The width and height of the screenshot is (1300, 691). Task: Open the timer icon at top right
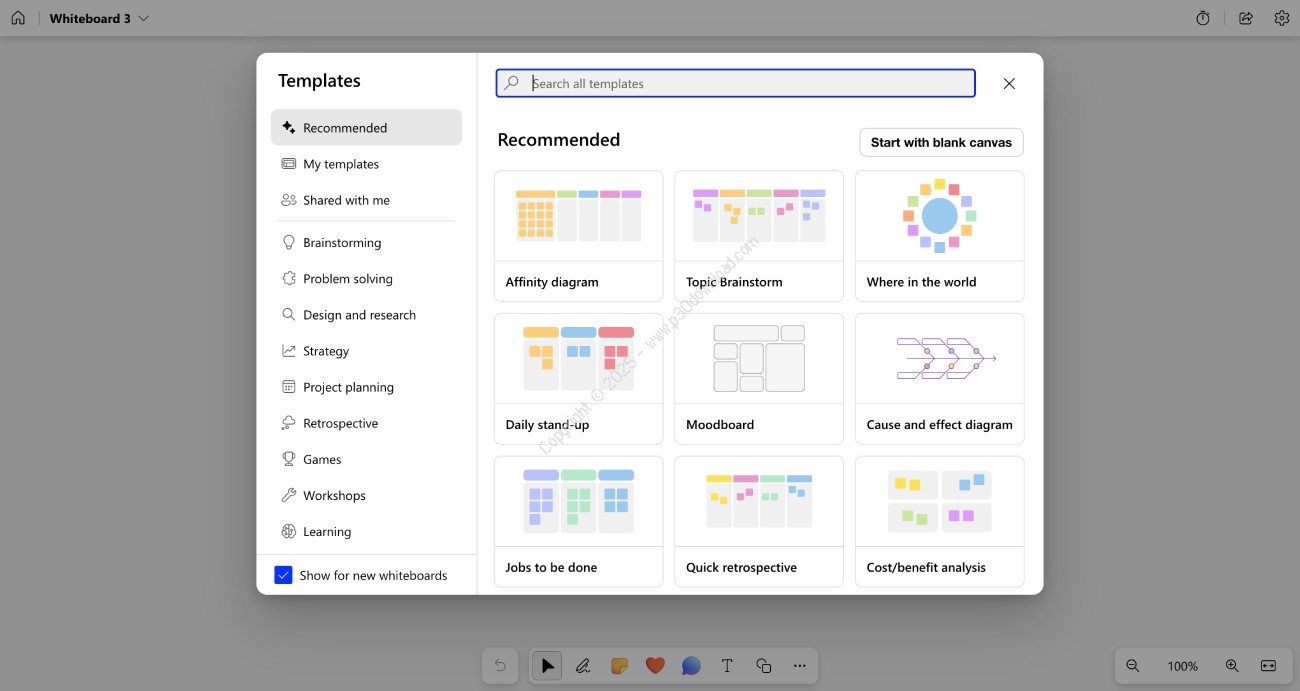(1203, 18)
